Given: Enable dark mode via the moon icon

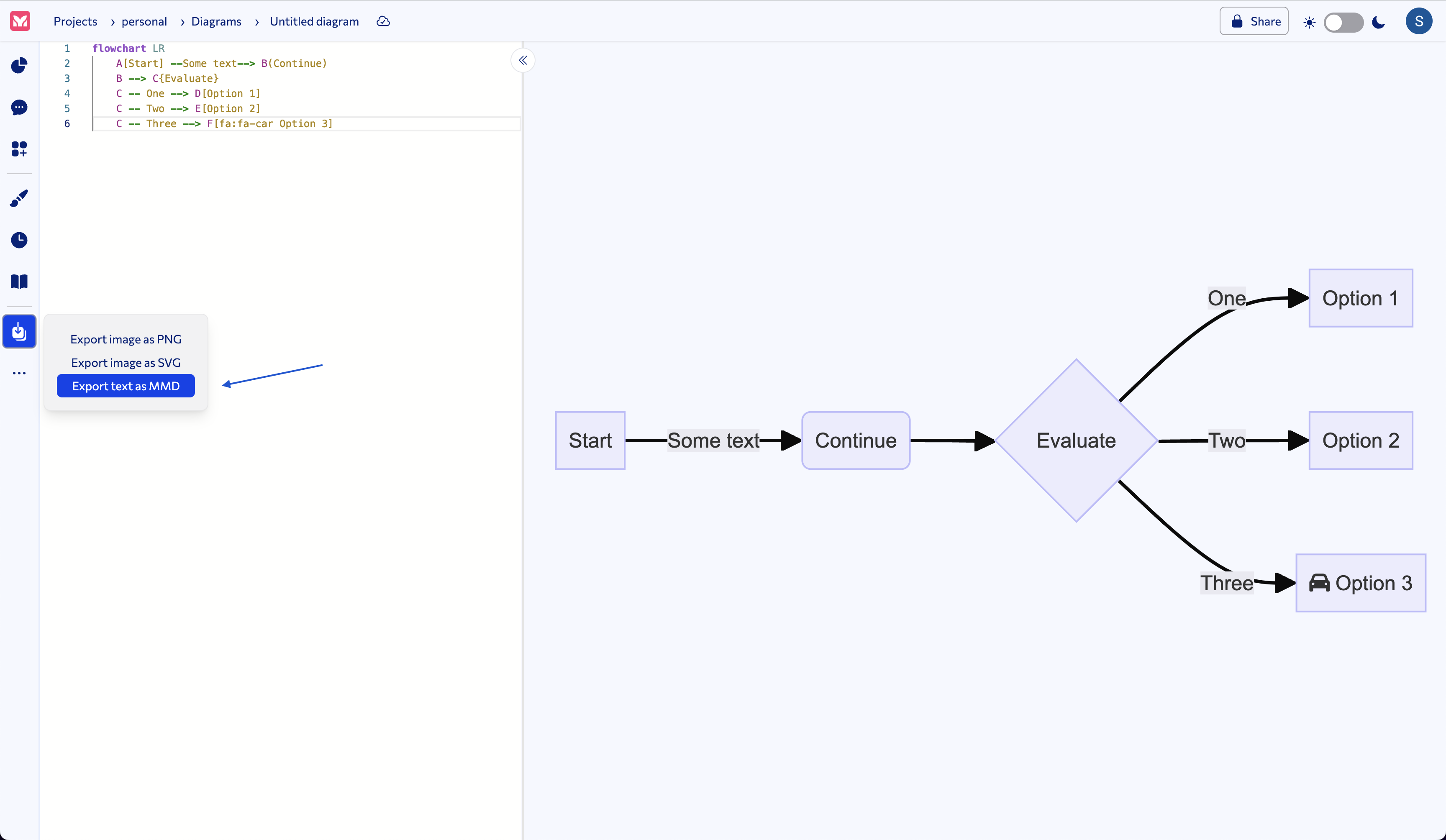Looking at the screenshot, I should pos(1378,22).
